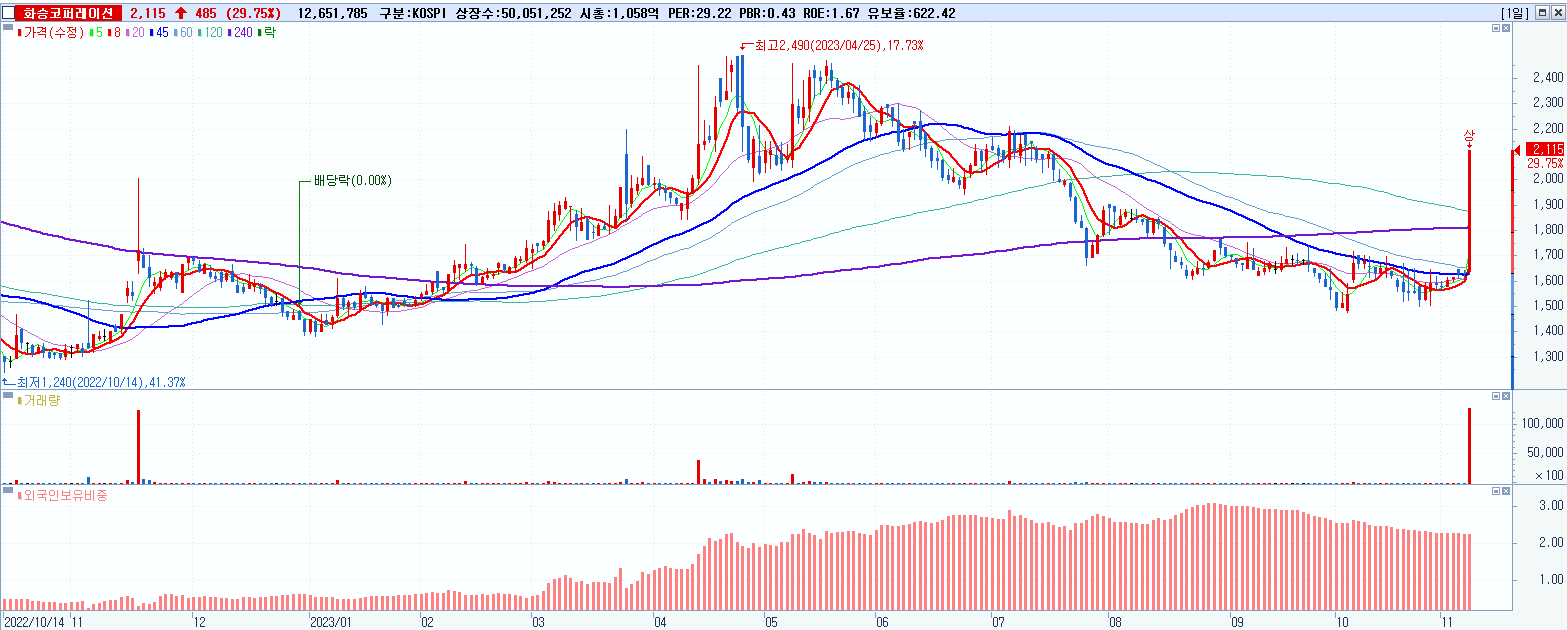The width and height of the screenshot is (1567, 630).
Task: Toggle the 락 indicator legend
Action: (267, 32)
